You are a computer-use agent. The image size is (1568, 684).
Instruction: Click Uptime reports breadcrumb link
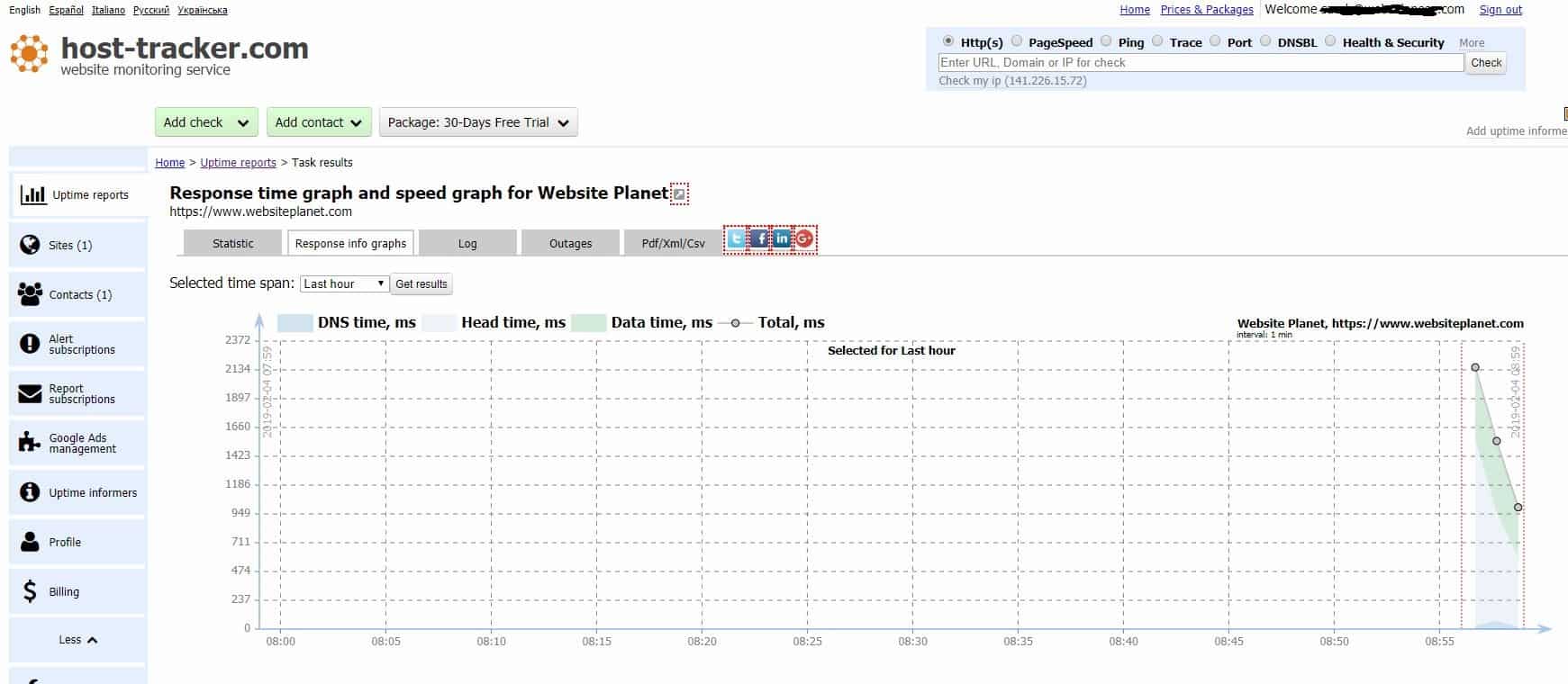coord(238,163)
